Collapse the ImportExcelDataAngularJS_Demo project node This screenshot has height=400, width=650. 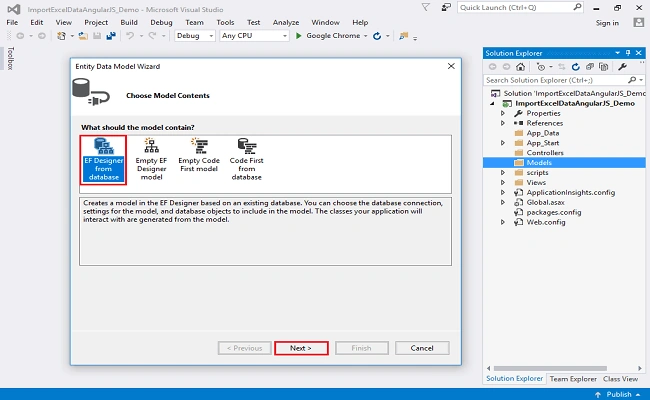(492, 103)
